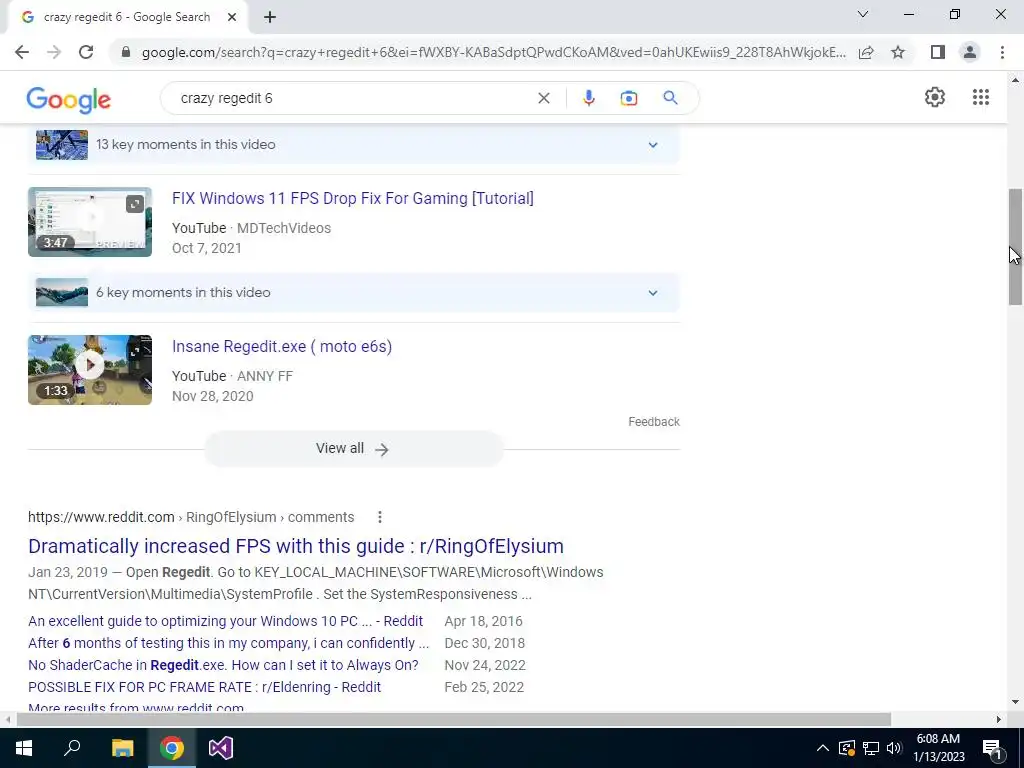The image size is (1024, 768).
Task: Click the Google logo
Action: [x=69, y=99]
